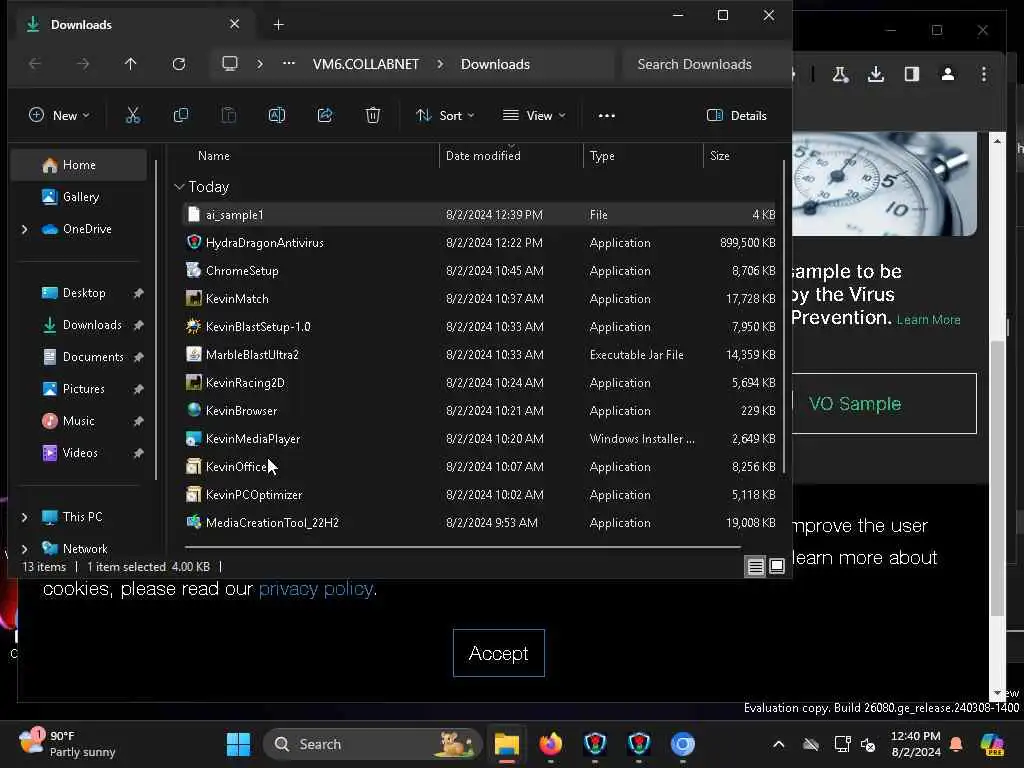Screen dimensions: 1024x768
Task: Click the Refresh icon
Action: point(178,64)
